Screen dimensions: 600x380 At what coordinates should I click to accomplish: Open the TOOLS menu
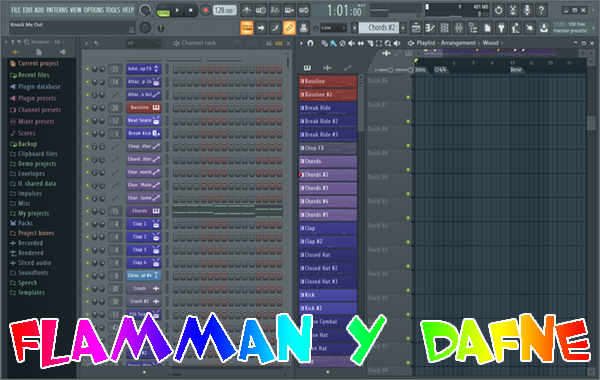click(113, 10)
